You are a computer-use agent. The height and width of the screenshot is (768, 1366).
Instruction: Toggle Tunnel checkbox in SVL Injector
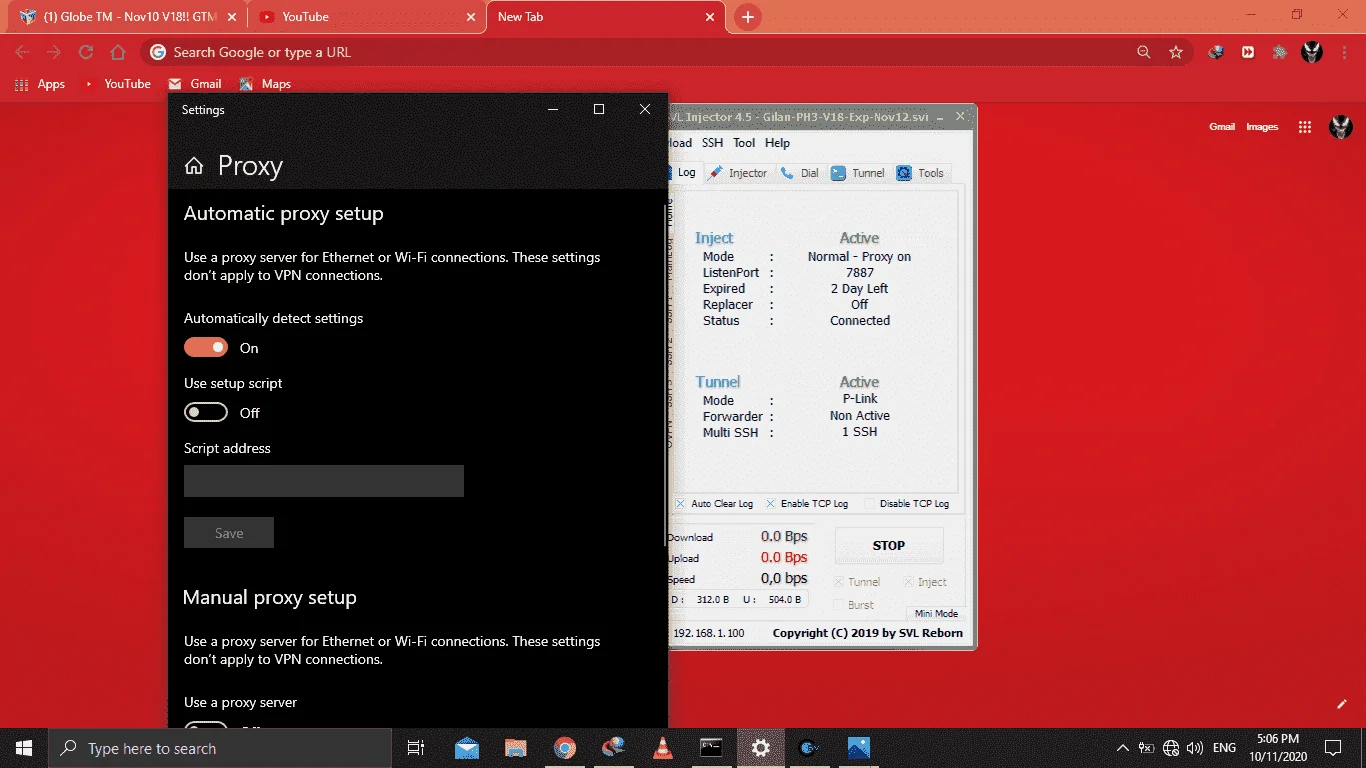pos(839,582)
